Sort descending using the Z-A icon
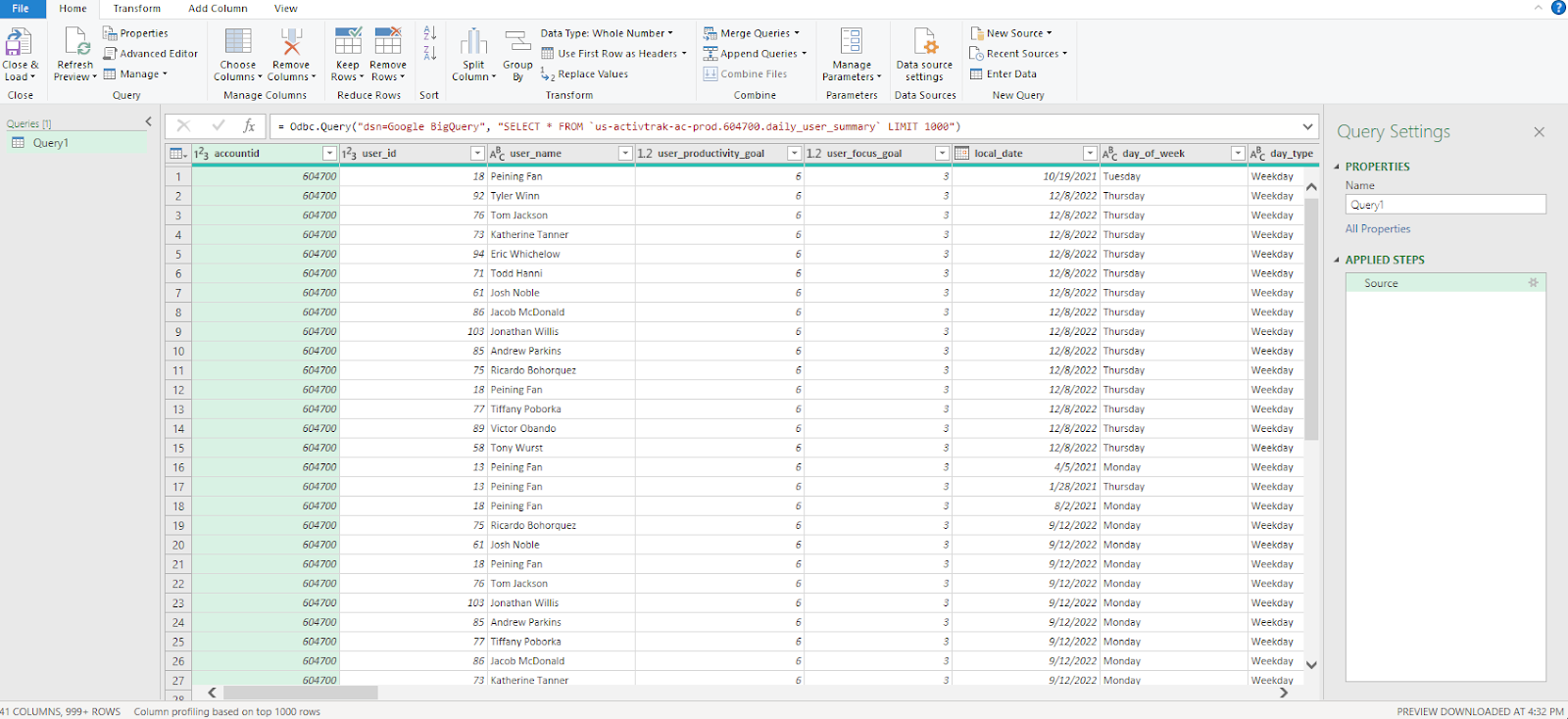The width and height of the screenshot is (1568, 719). [x=429, y=53]
